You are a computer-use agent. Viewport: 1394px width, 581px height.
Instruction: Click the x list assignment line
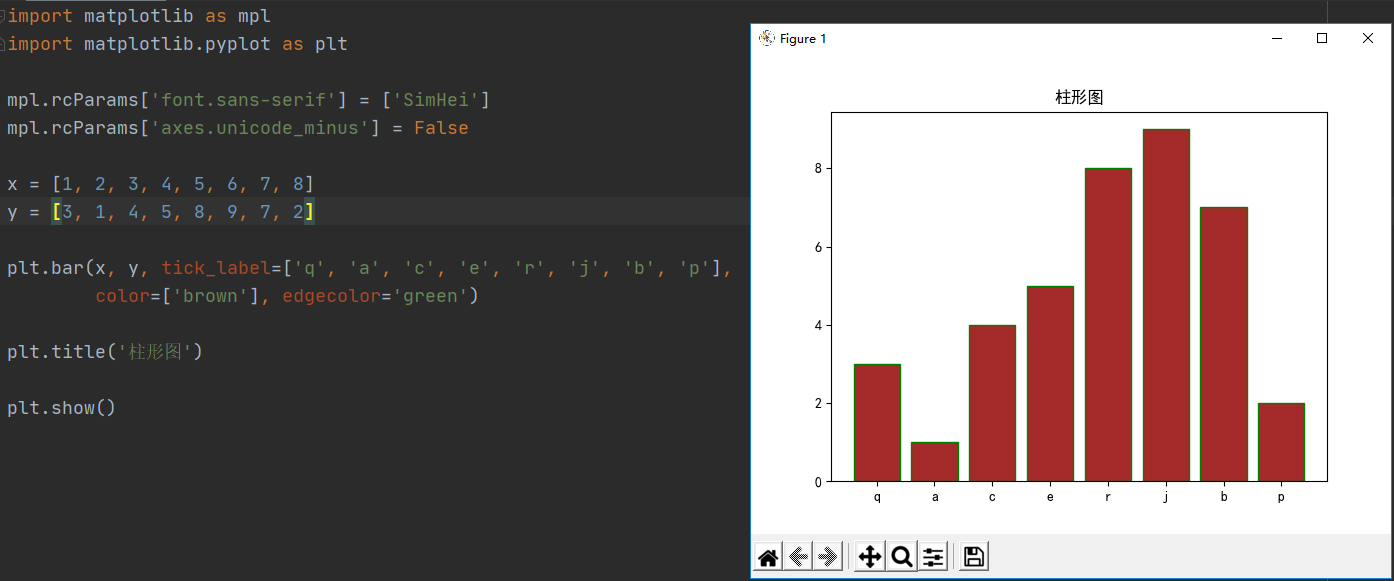tap(161, 184)
